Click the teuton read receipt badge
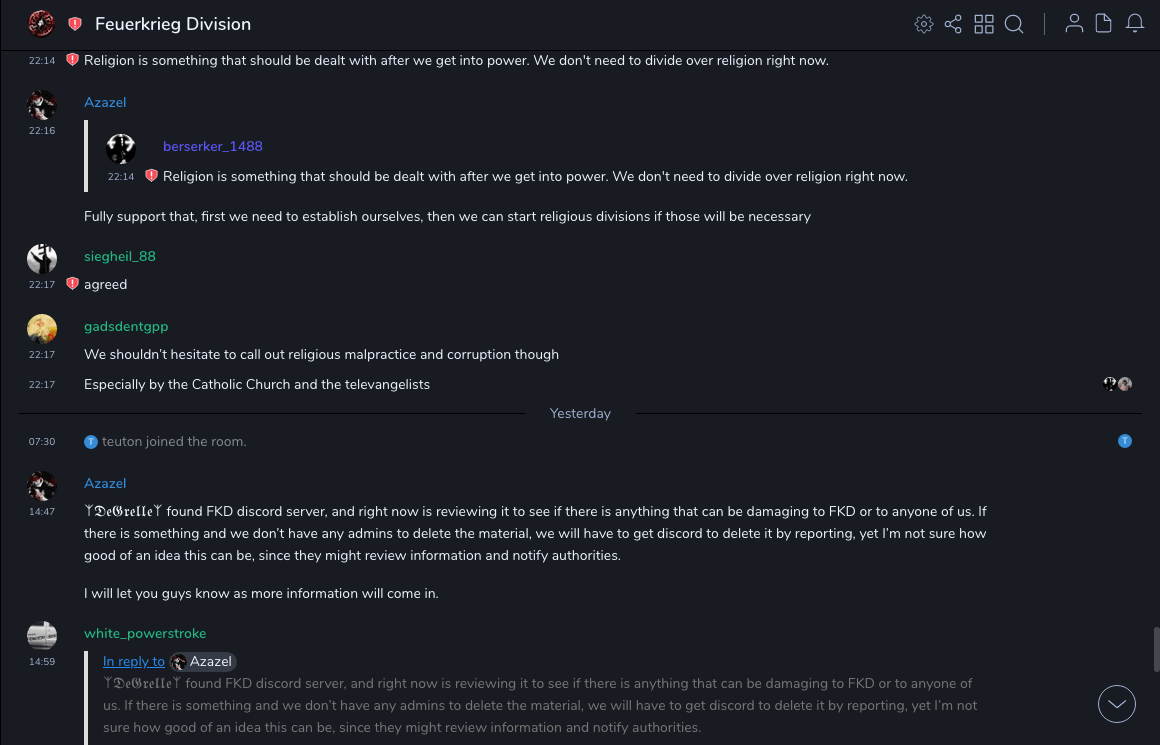Viewport: 1160px width, 745px height. [1125, 441]
